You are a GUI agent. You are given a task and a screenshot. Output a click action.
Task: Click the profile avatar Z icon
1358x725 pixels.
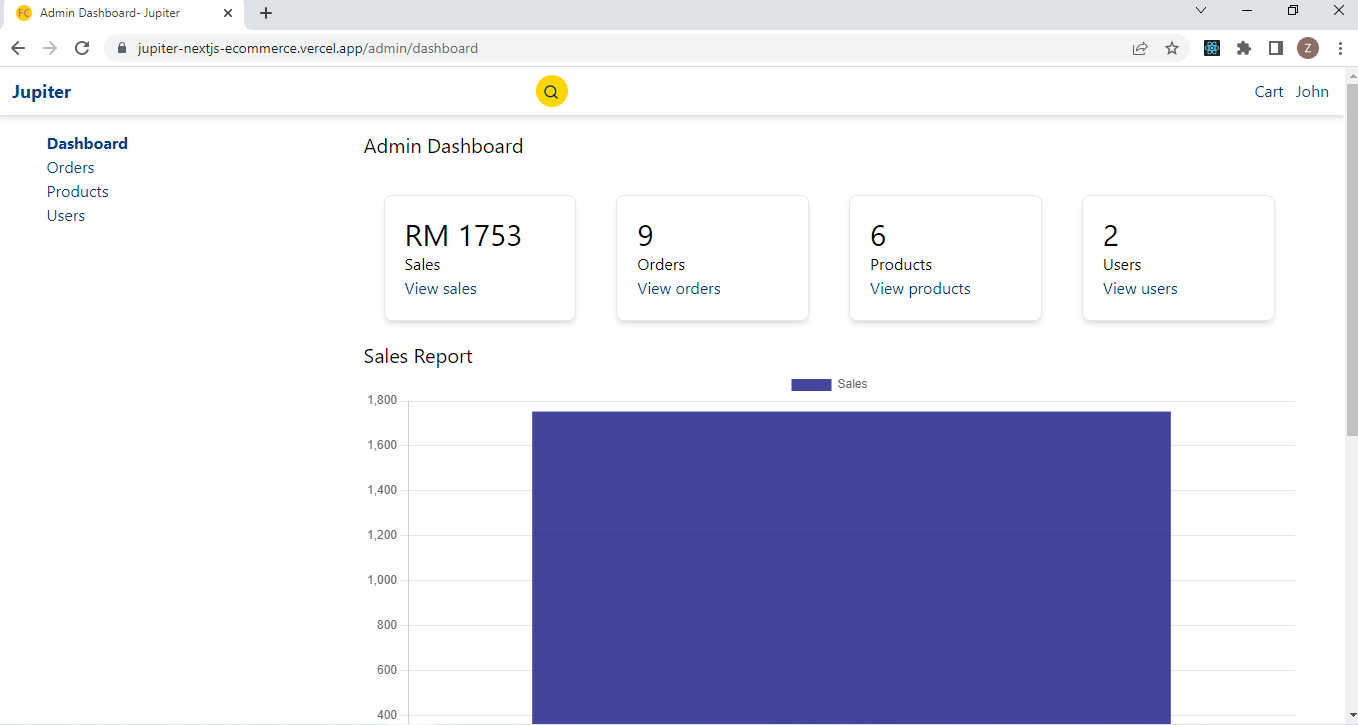[1308, 48]
